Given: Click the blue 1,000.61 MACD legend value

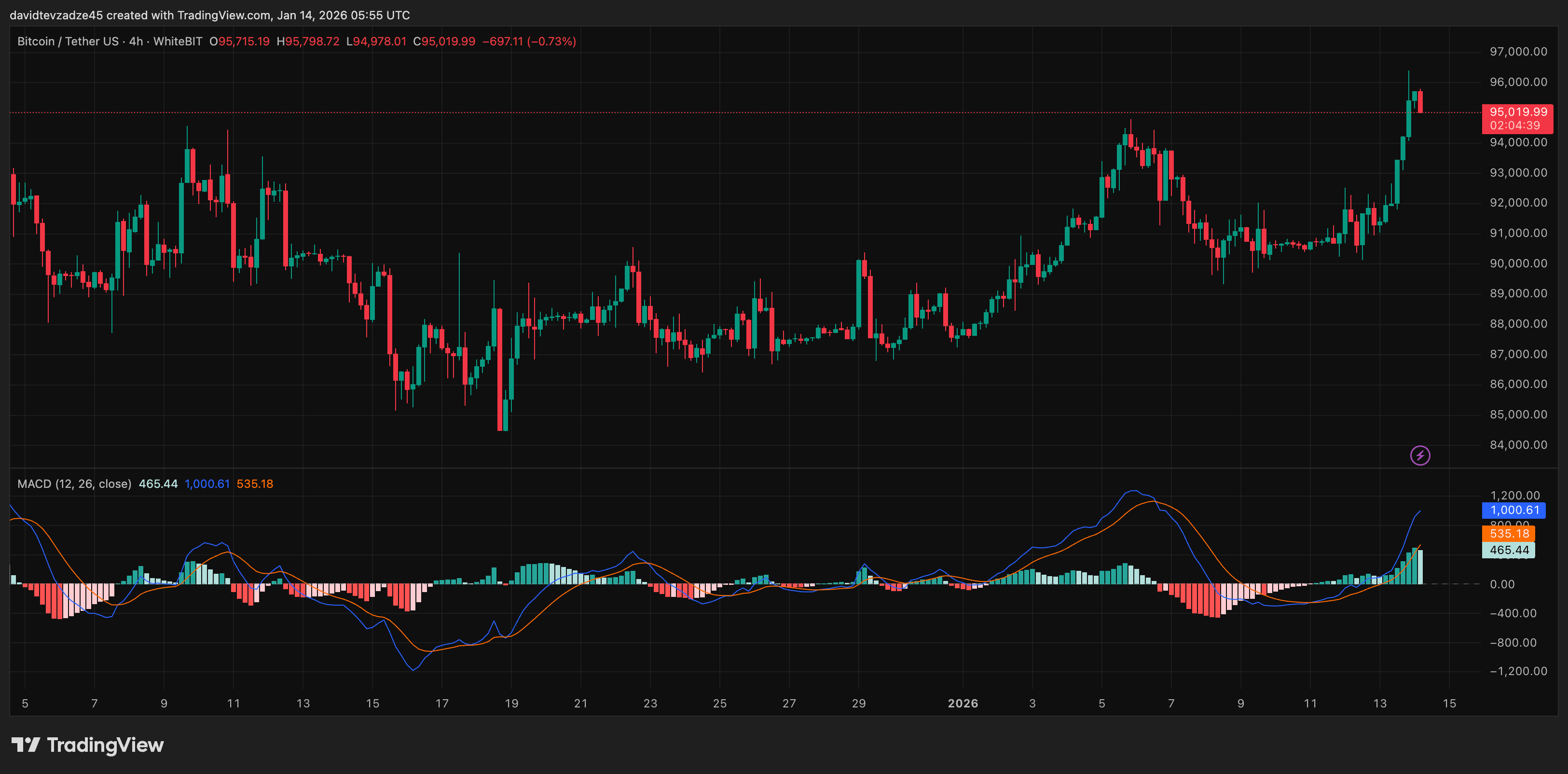Looking at the screenshot, I should (x=207, y=484).
